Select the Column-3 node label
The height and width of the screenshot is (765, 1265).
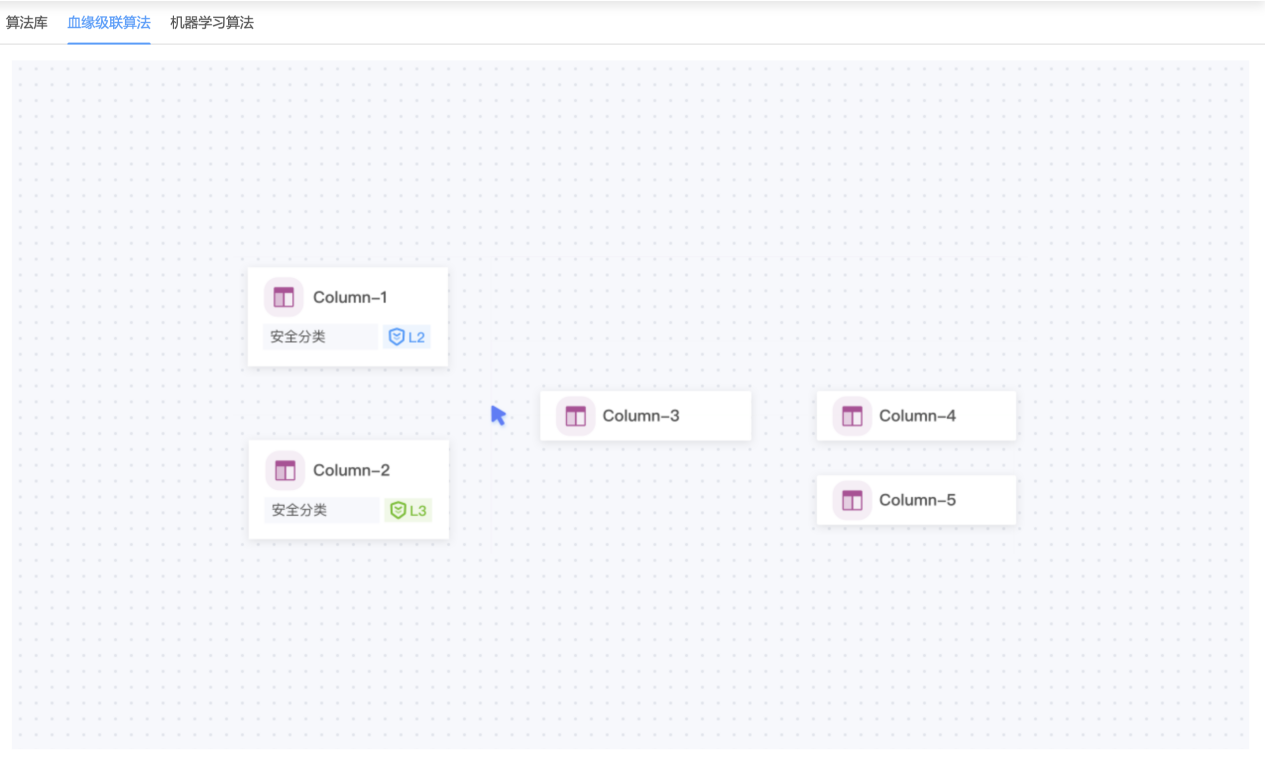coord(641,416)
